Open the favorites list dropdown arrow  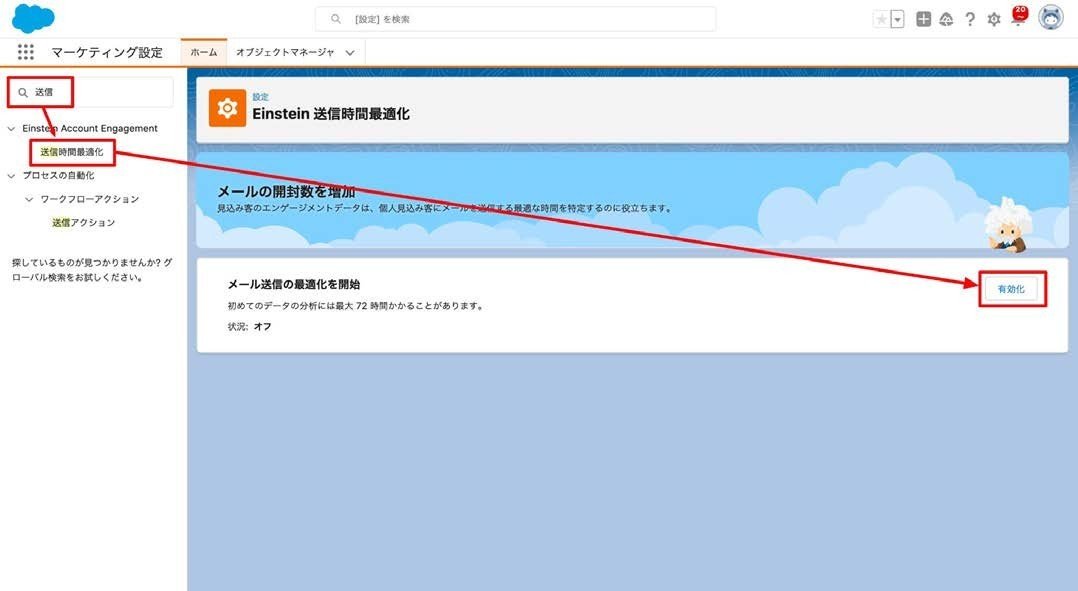pyautogui.click(x=897, y=19)
